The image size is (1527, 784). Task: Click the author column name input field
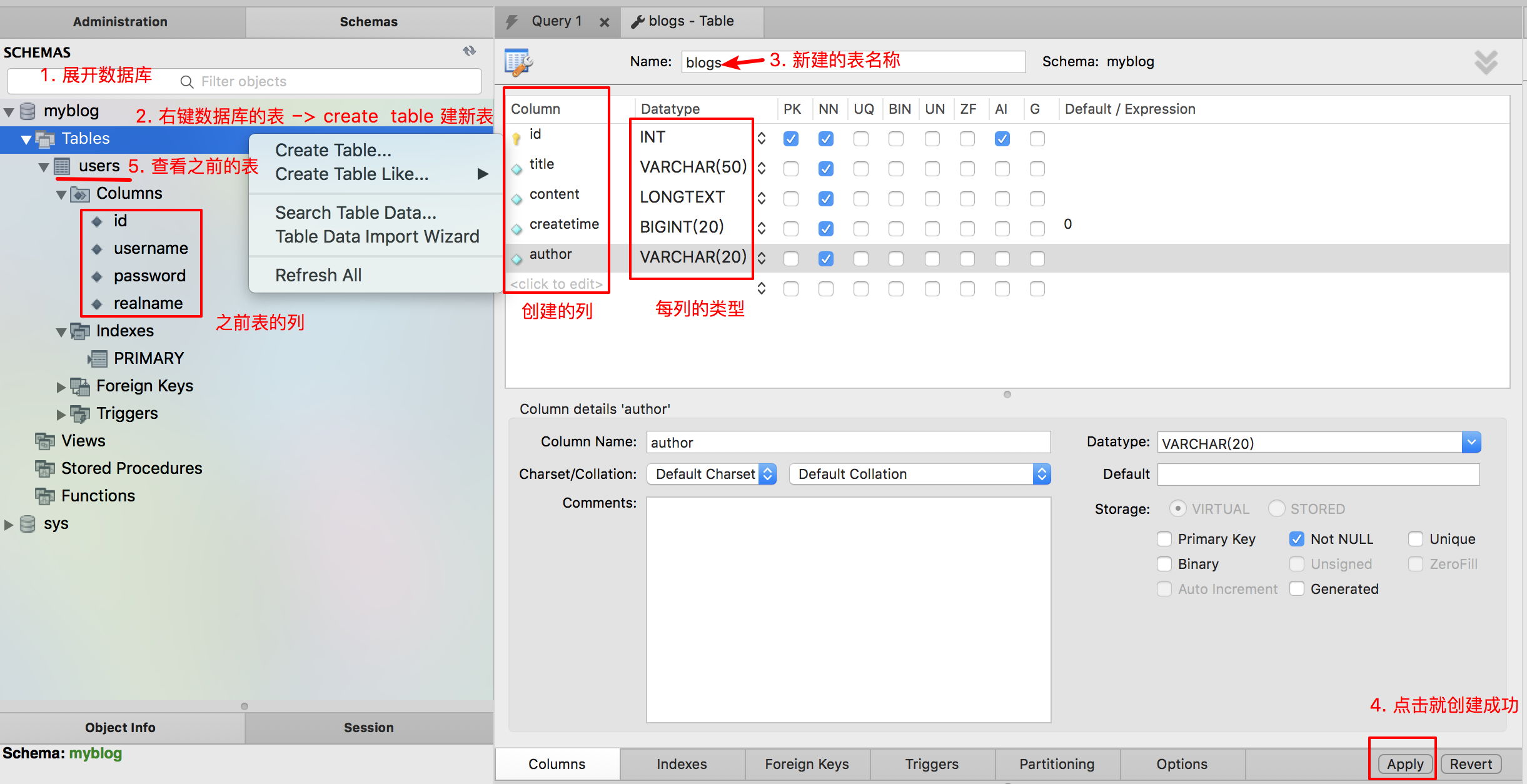coord(845,441)
